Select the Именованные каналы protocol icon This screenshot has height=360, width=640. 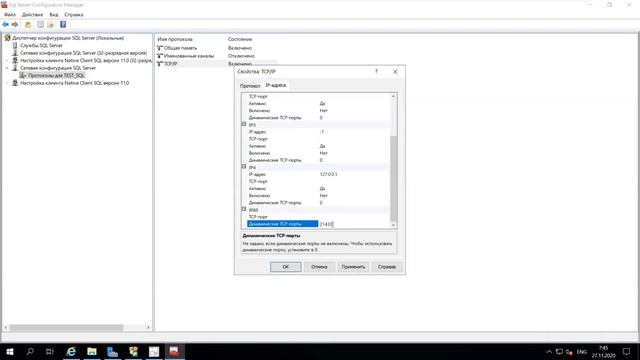(160, 56)
